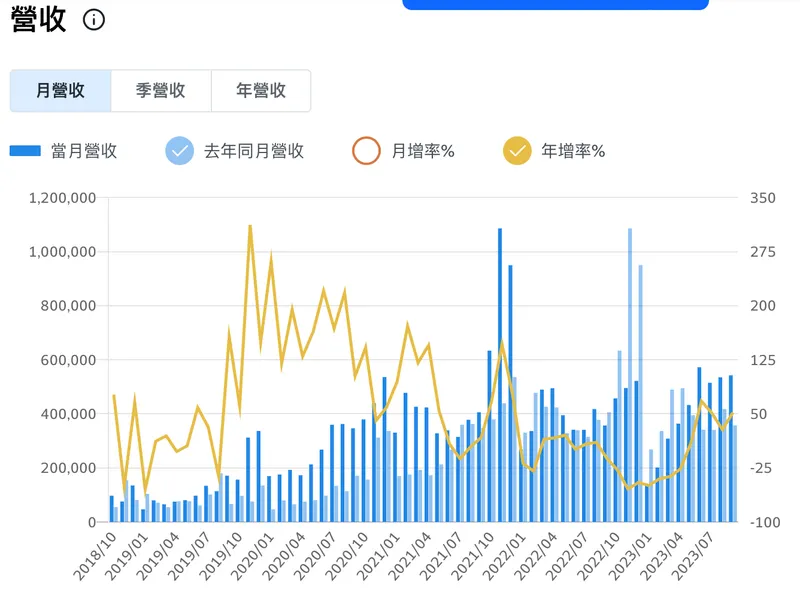The image size is (800, 608).
Task: Click the 2022/10 x-axis label
Action: tap(599, 556)
